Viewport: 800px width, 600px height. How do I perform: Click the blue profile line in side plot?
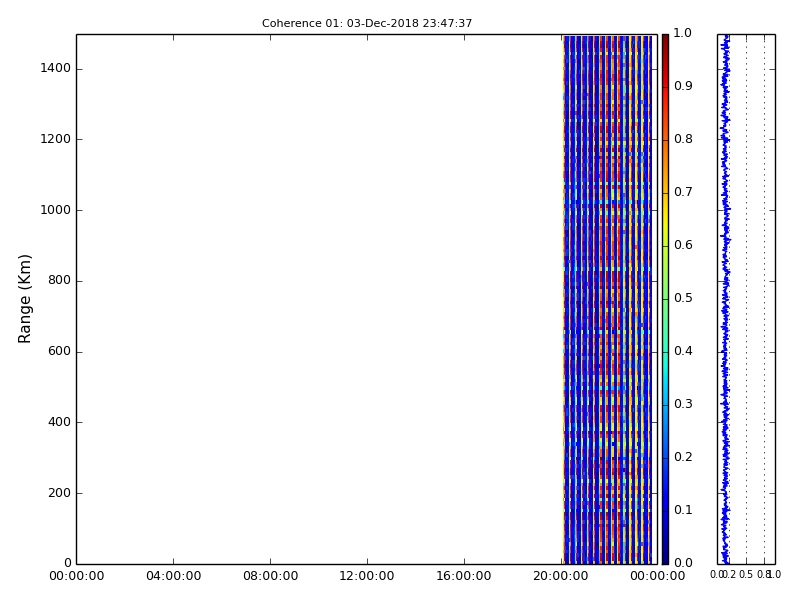[x=725, y=299]
